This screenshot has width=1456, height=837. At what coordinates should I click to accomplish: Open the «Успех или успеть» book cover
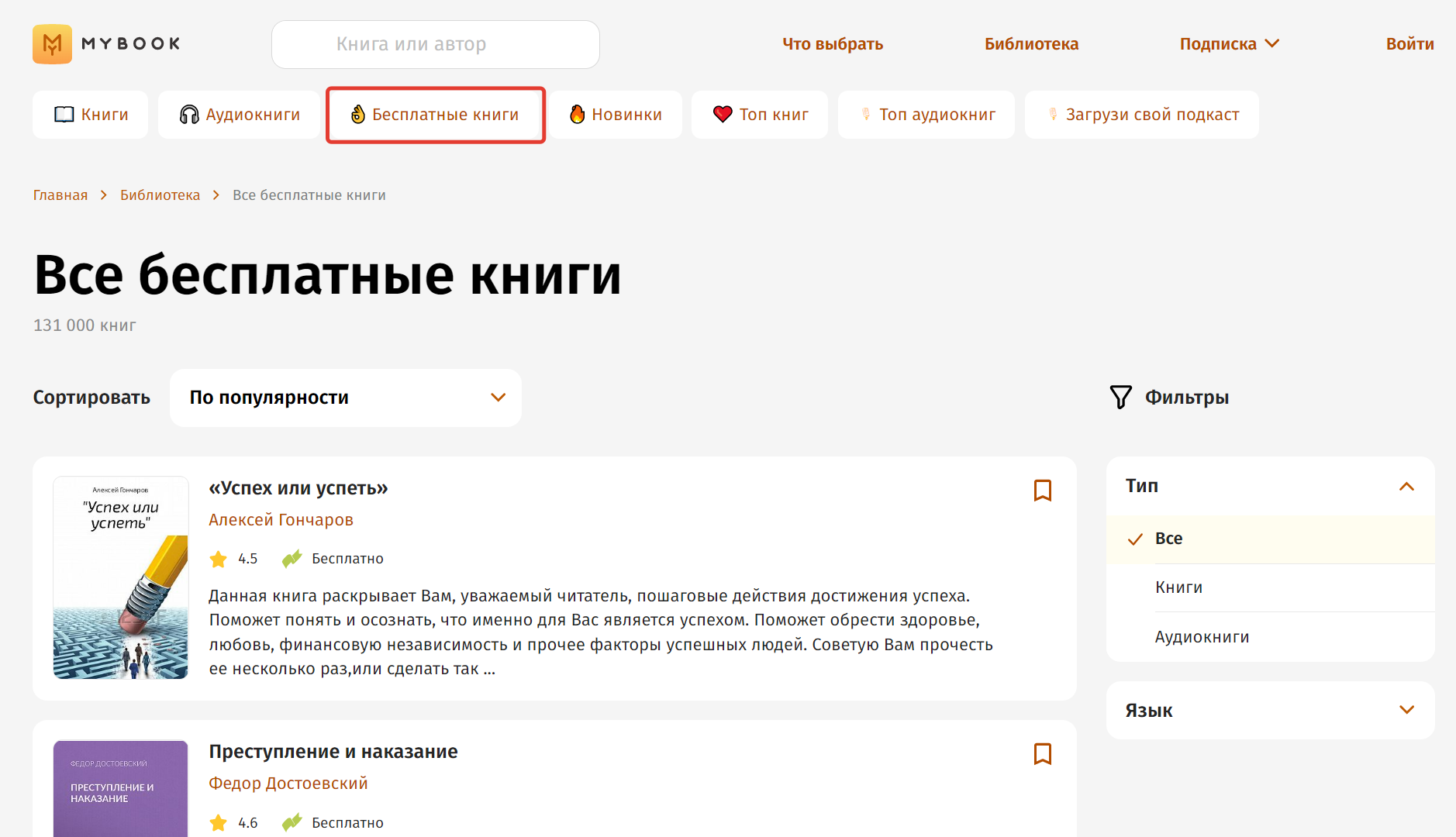click(x=121, y=578)
